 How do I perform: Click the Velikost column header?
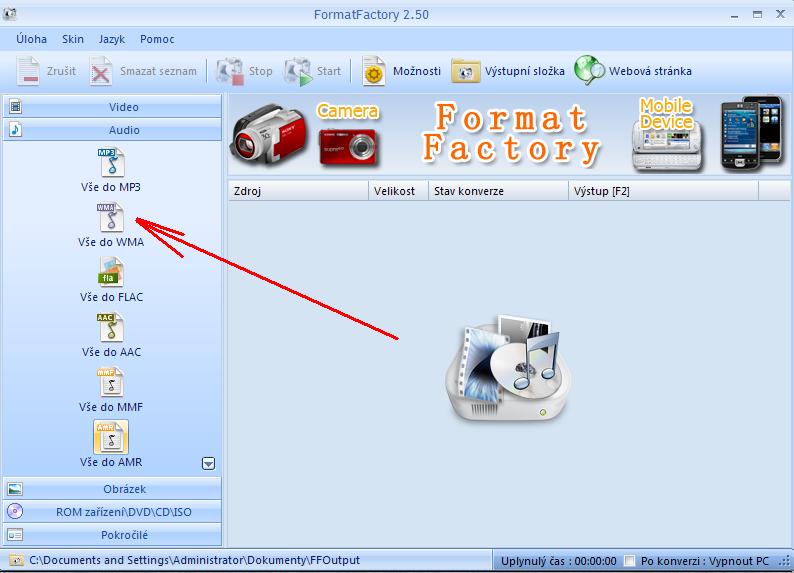click(x=399, y=191)
